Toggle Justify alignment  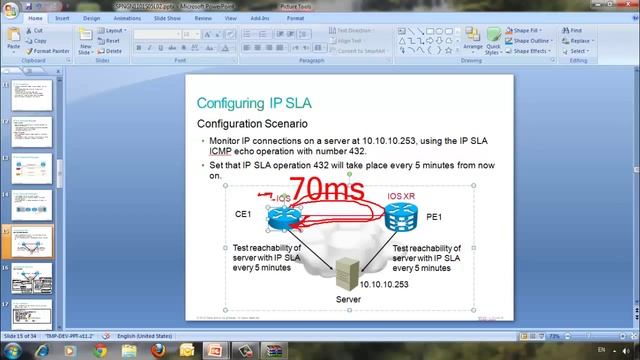(x=280, y=48)
